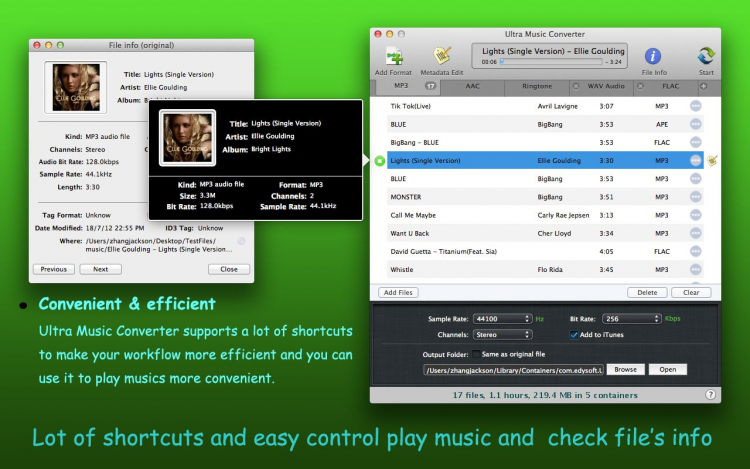Open the Bit Rate dropdown
The image size is (750, 469).
point(632,319)
